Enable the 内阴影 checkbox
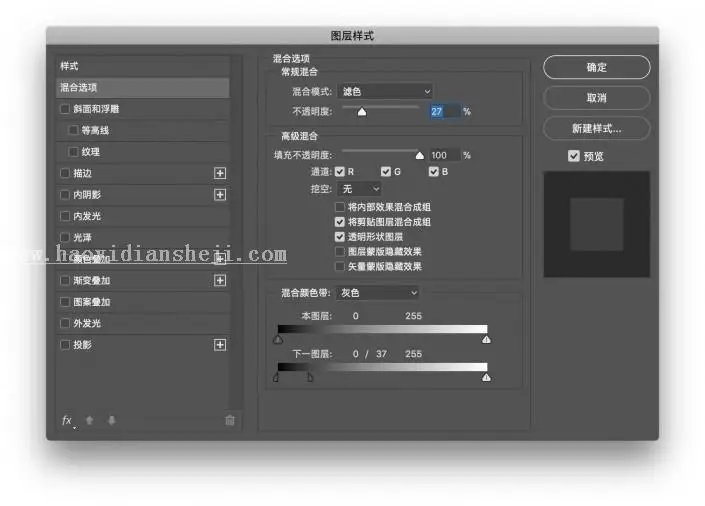Image resolution: width=705 pixels, height=506 pixels. click(x=65, y=195)
